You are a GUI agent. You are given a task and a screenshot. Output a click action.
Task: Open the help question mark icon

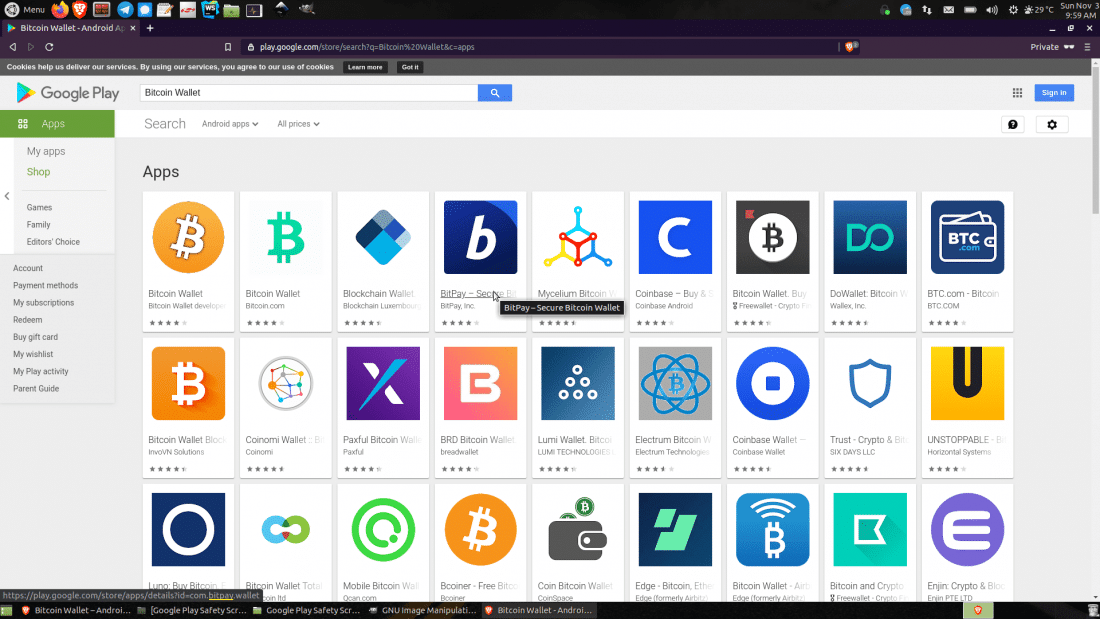[x=1012, y=125]
